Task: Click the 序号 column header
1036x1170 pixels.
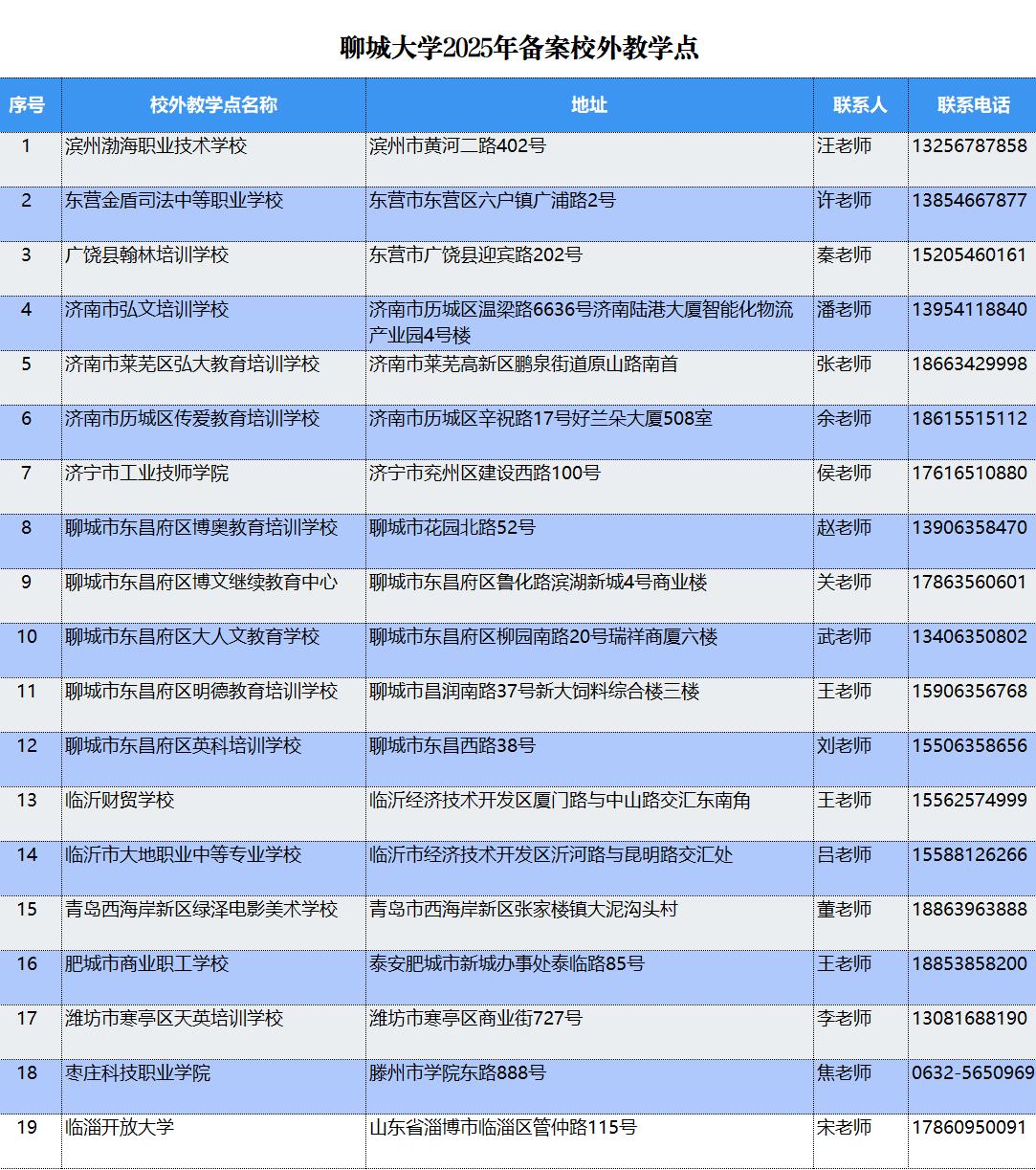Action: click(x=27, y=105)
